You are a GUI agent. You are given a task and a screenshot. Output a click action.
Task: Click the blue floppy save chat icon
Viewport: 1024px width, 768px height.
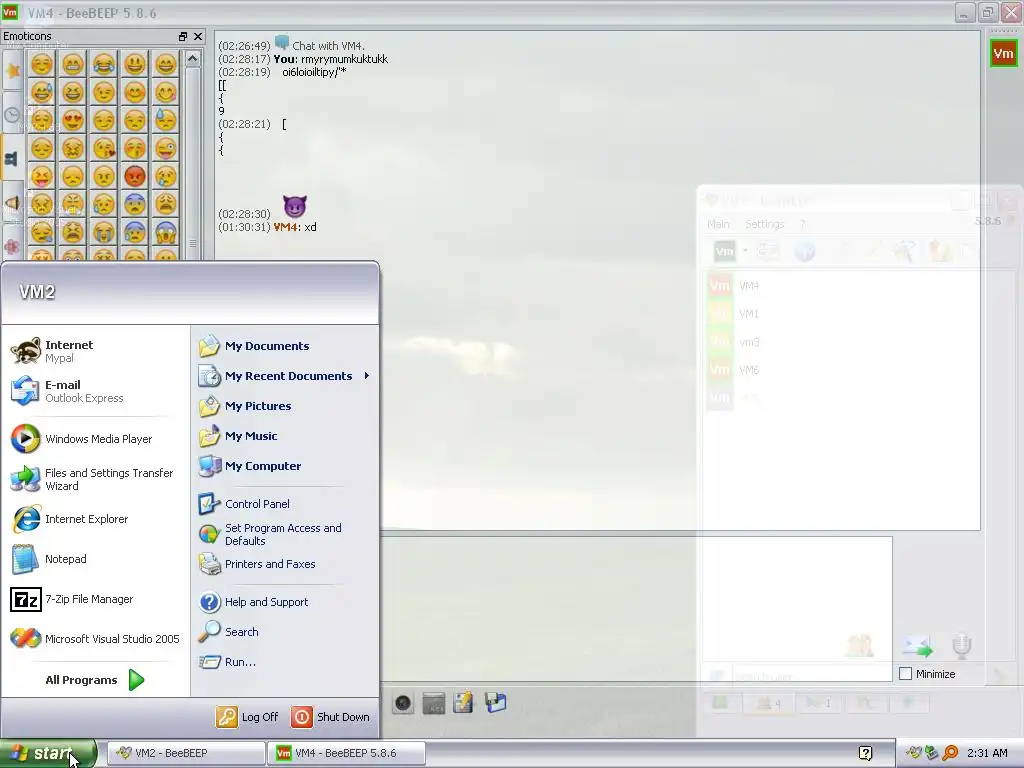pos(496,703)
